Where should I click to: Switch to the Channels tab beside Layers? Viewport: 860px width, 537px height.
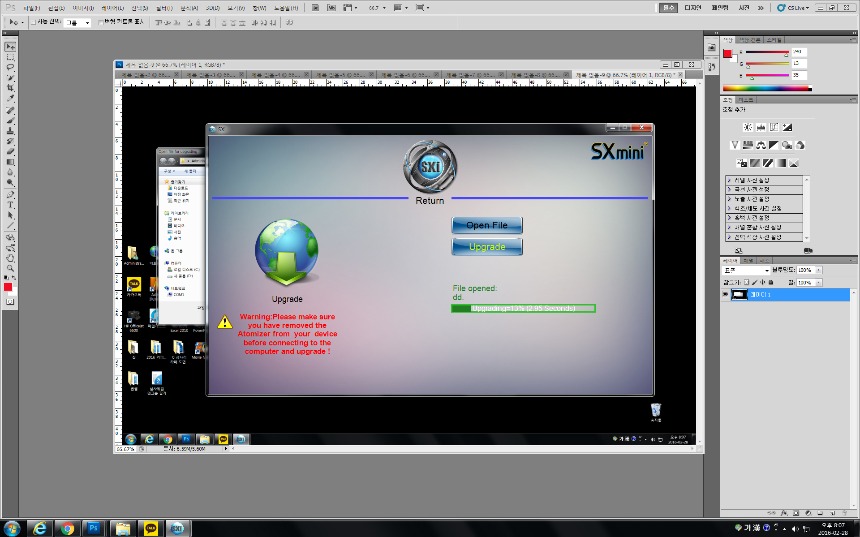coord(748,260)
